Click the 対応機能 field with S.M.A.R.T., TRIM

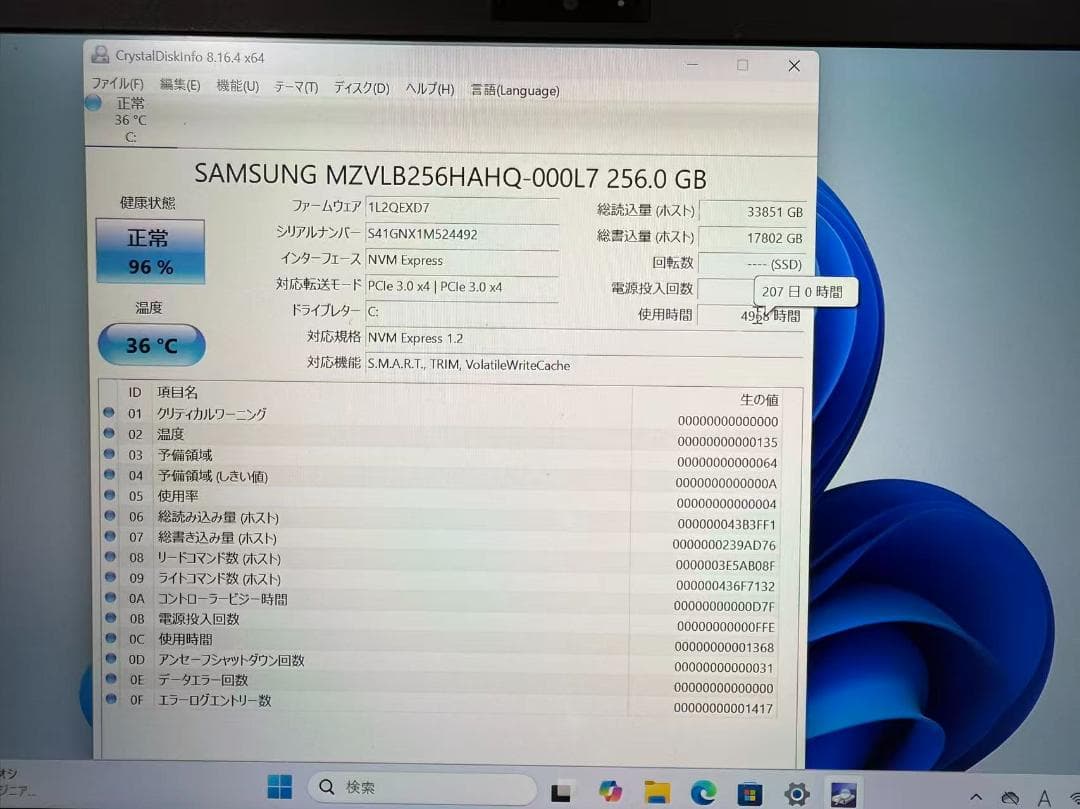[x=584, y=365]
